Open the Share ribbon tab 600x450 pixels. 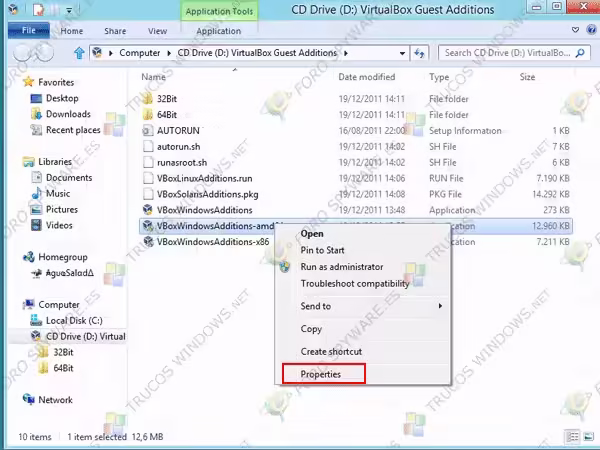point(115,31)
